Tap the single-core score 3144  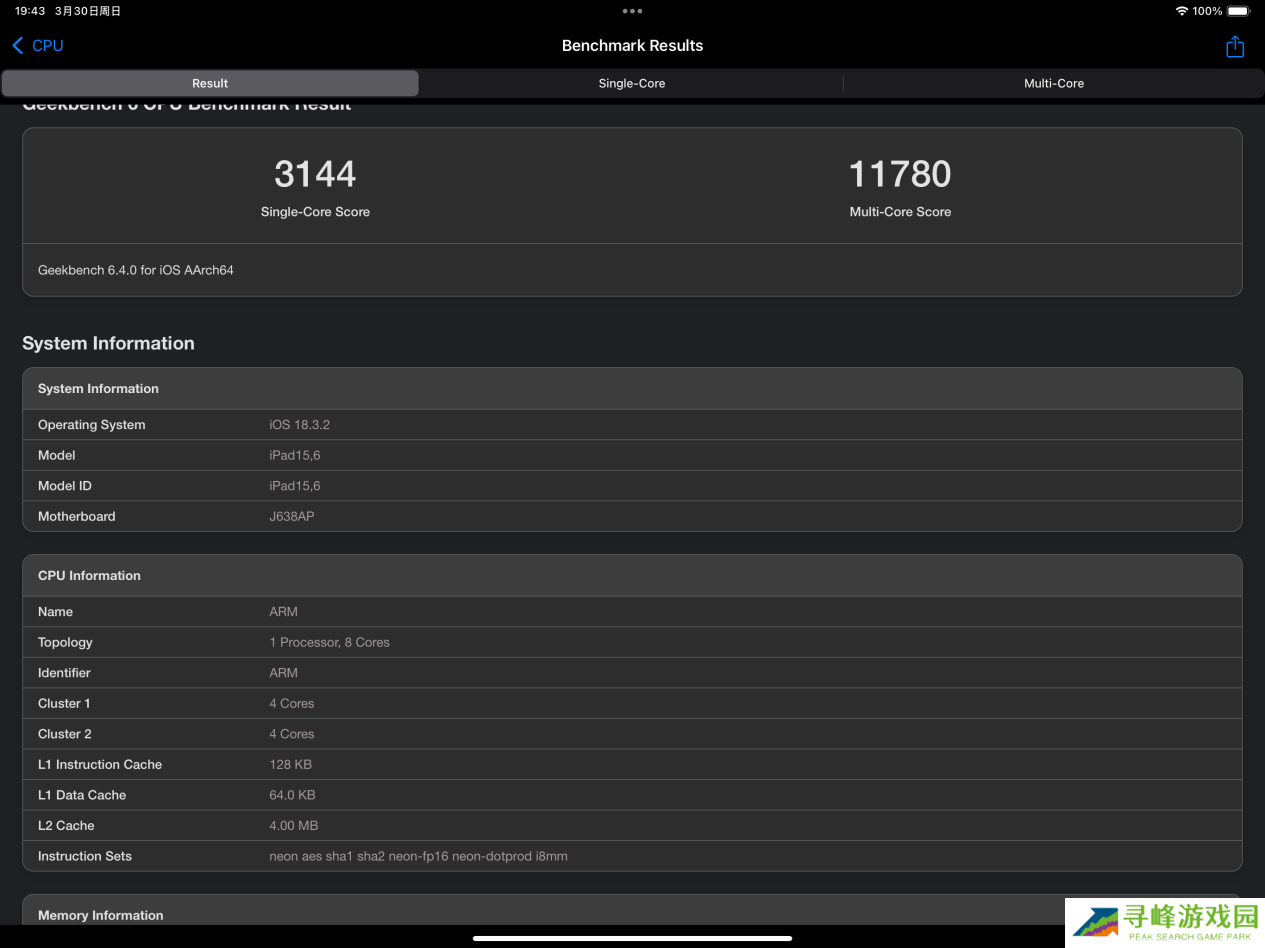click(x=315, y=174)
